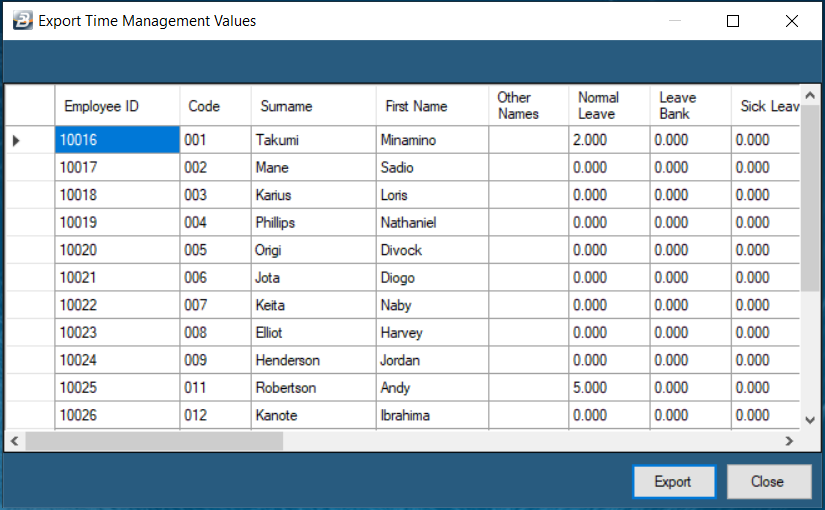
Task: Click first name cell Minamino
Action: [432, 140]
